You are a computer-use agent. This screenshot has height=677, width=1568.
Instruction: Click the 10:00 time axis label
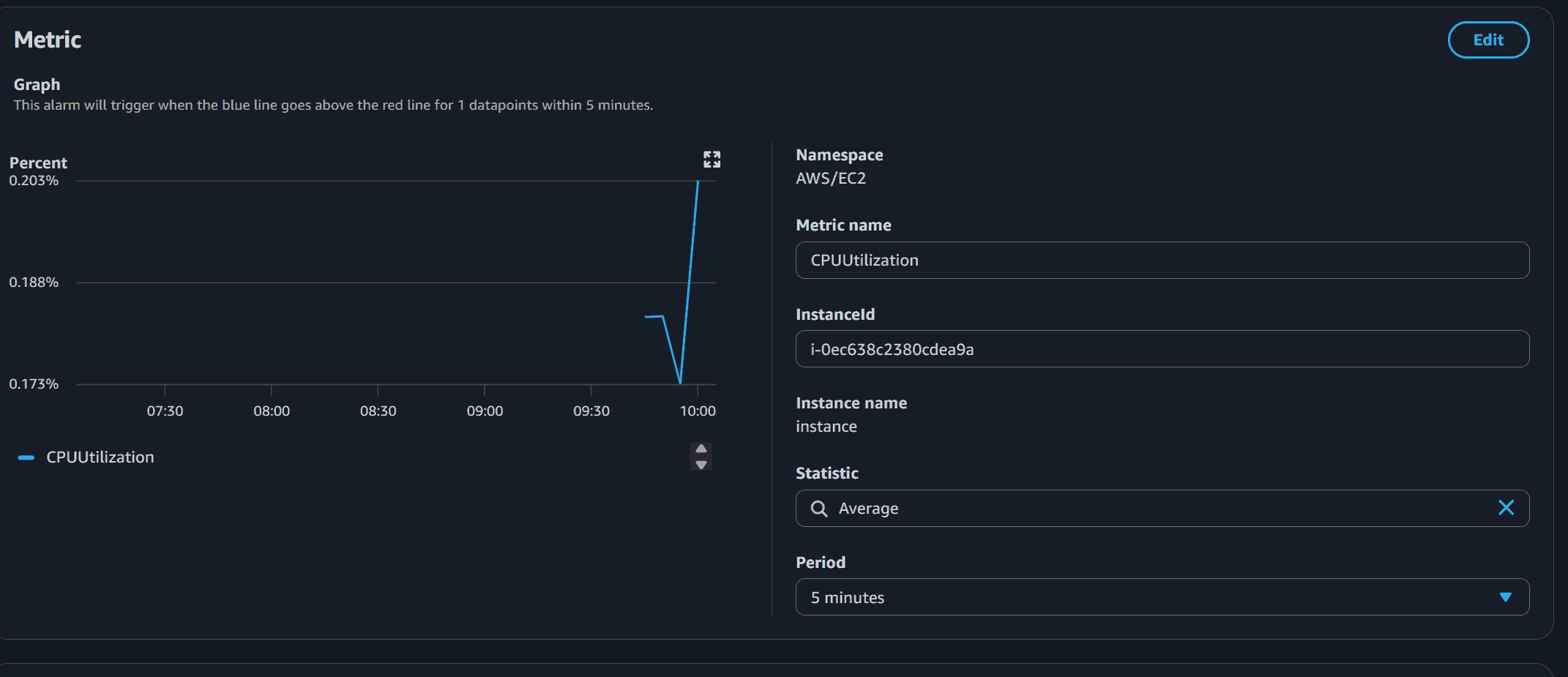coord(698,411)
